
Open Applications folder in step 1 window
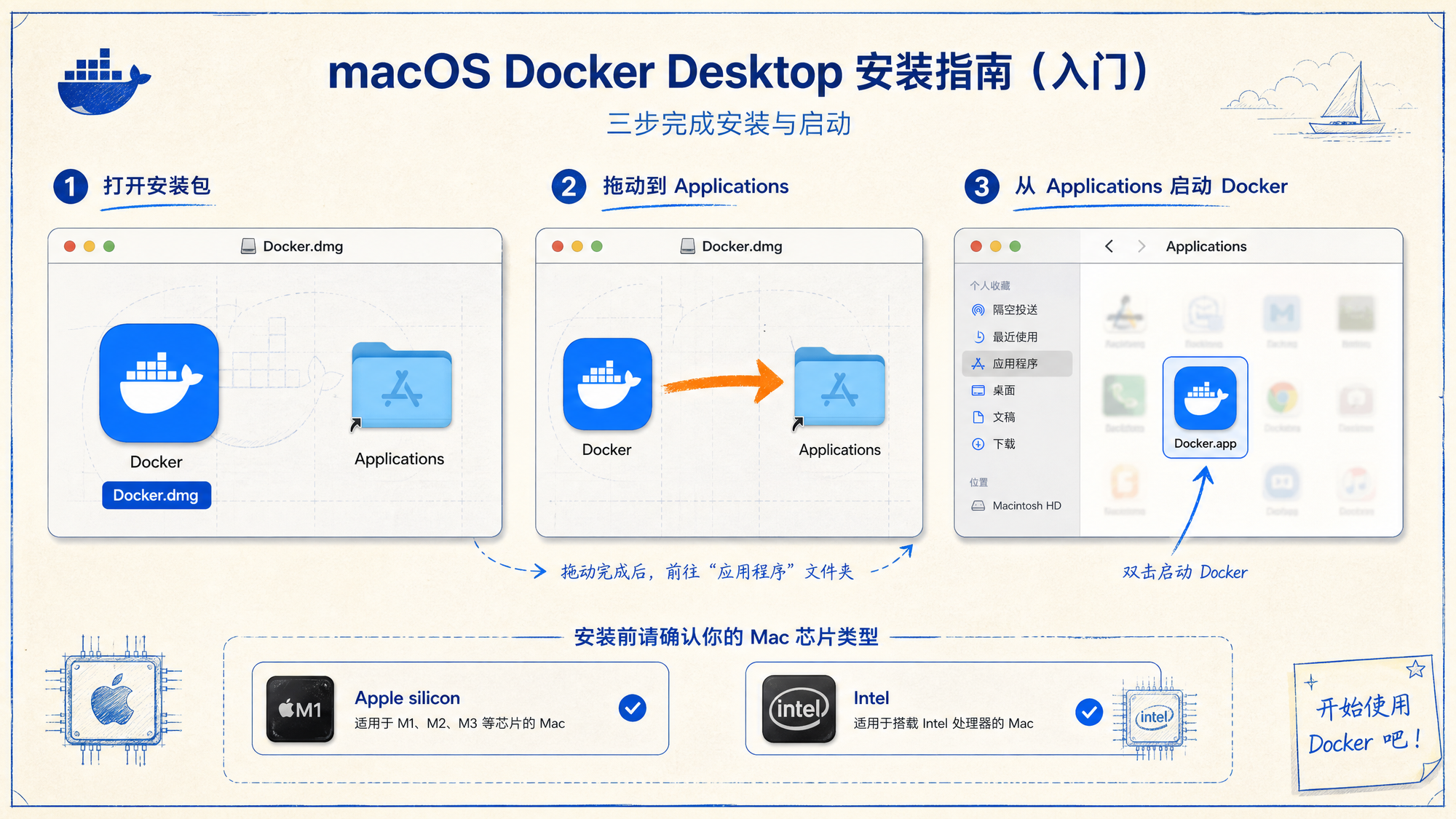point(402,386)
